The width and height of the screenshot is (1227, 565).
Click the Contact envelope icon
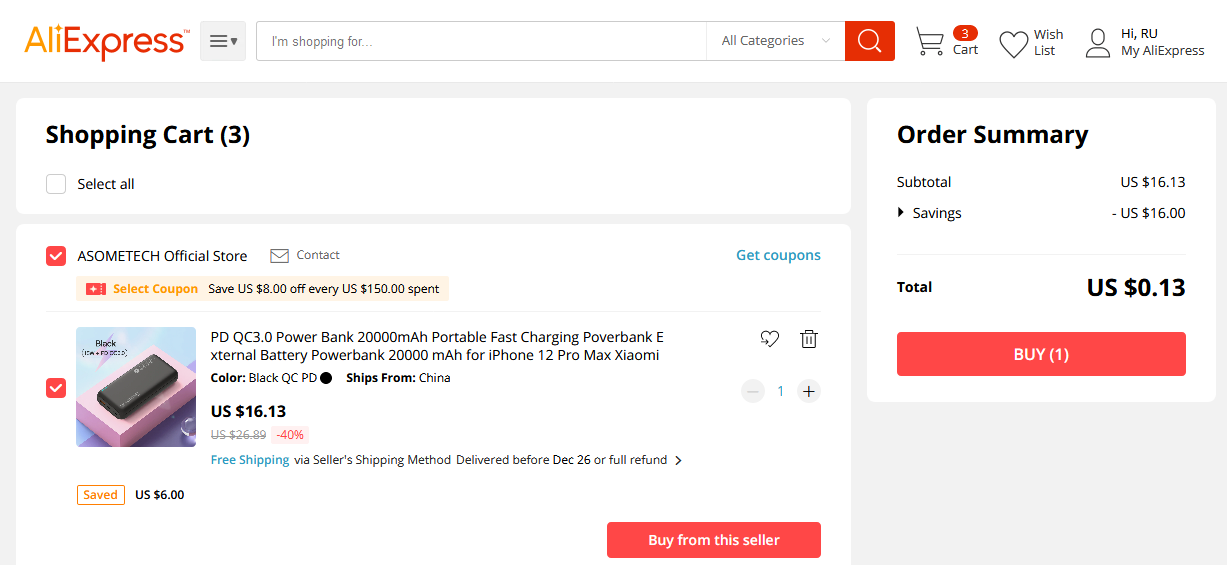pos(279,256)
